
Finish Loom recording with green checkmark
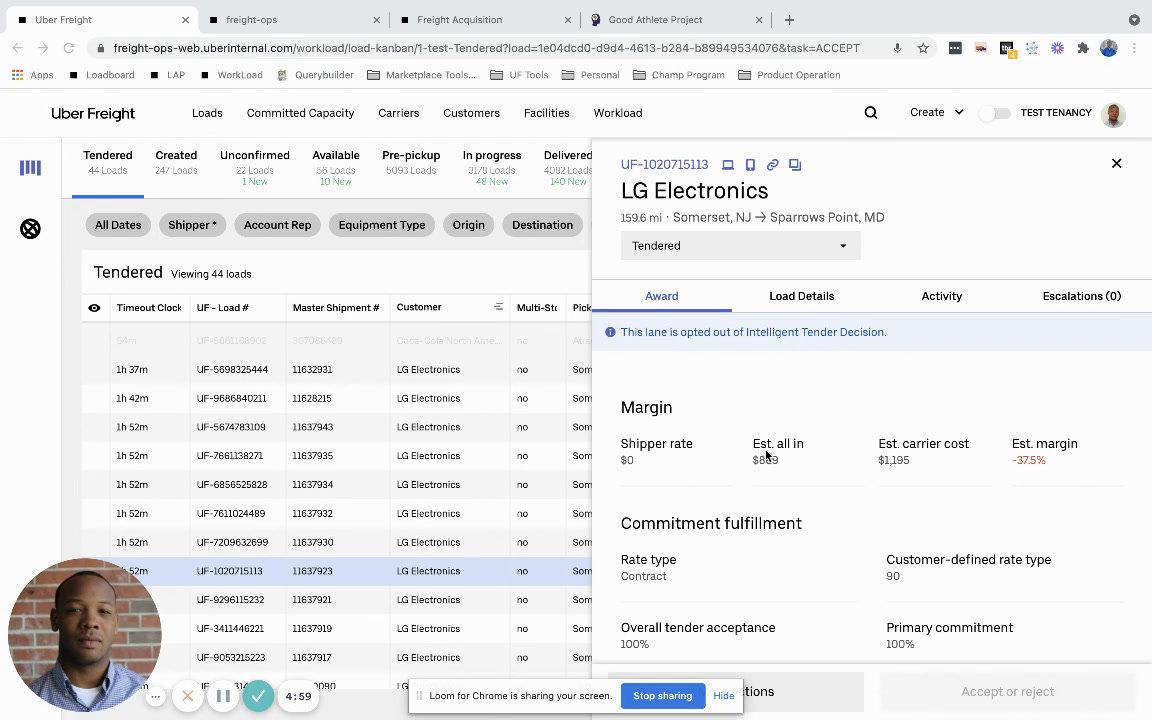[259, 696]
